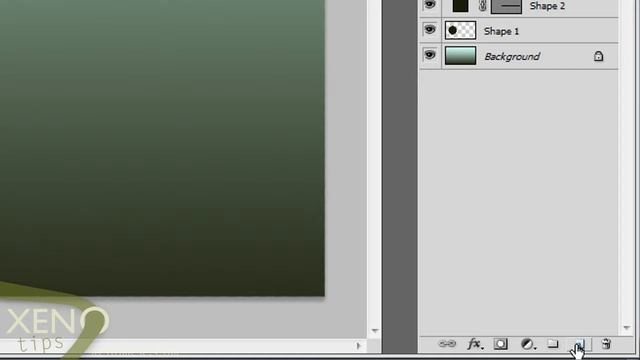This screenshot has height=360, width=640.
Task: Click canvas vertical scroll down arrow
Action: pos(375,331)
